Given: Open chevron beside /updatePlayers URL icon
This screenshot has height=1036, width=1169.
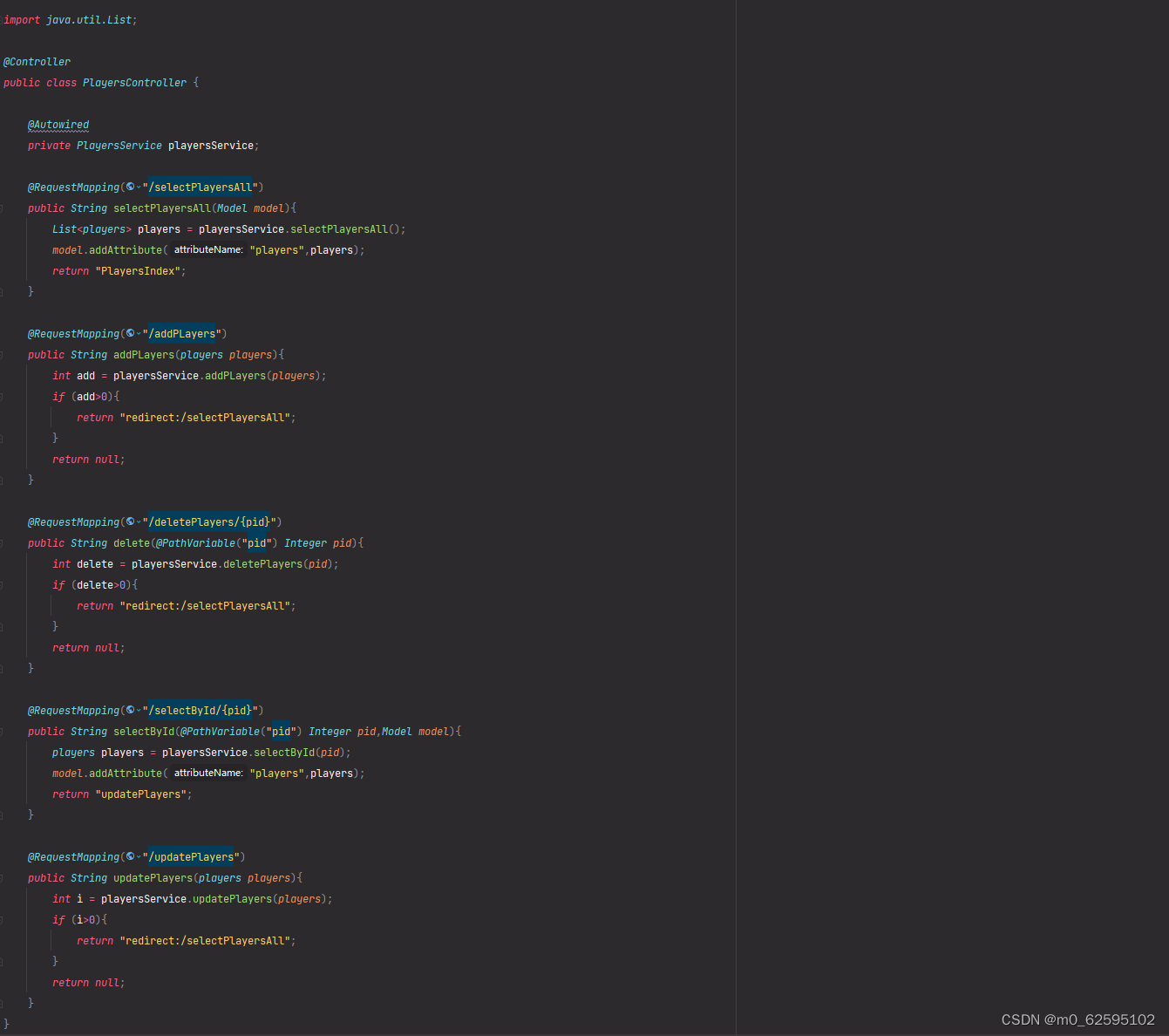Looking at the screenshot, I should tap(138, 856).
